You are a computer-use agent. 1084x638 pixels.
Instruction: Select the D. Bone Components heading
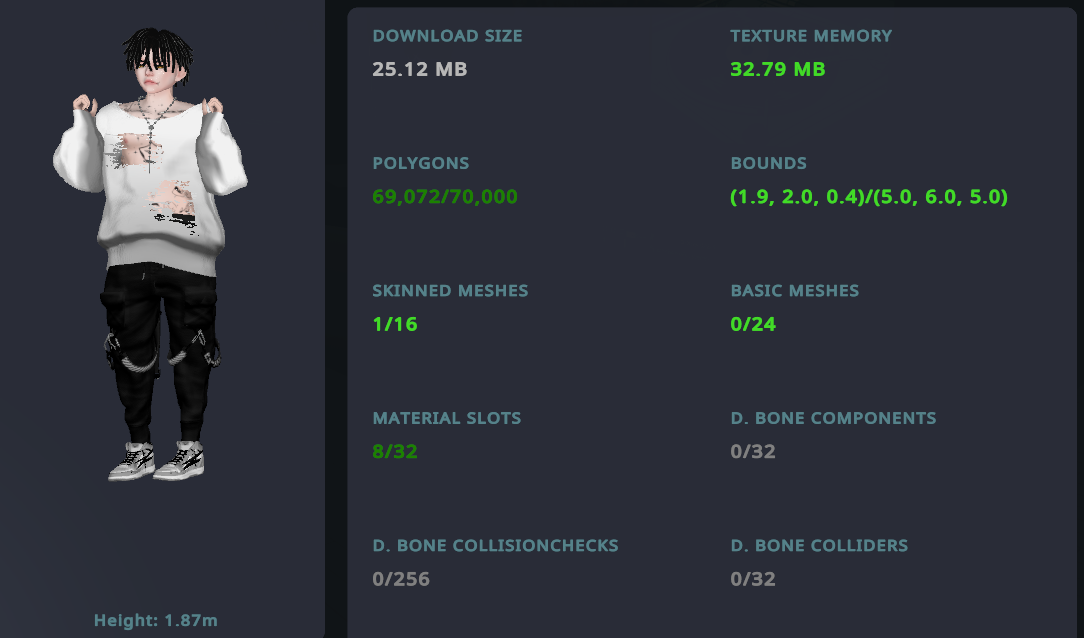pos(833,418)
